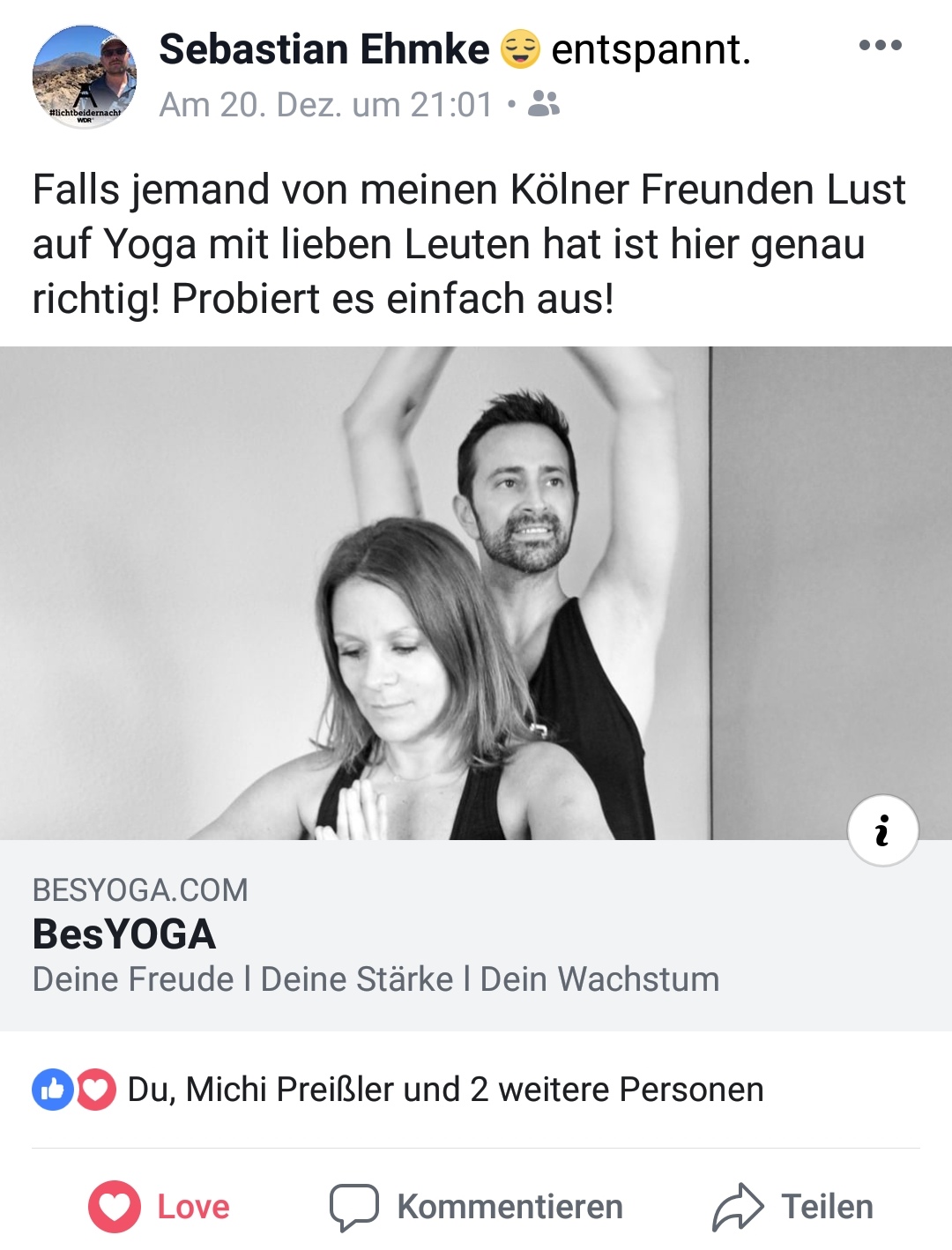Open the yoga photo link preview
Screen dimensions: 952x1250
(x=476, y=592)
